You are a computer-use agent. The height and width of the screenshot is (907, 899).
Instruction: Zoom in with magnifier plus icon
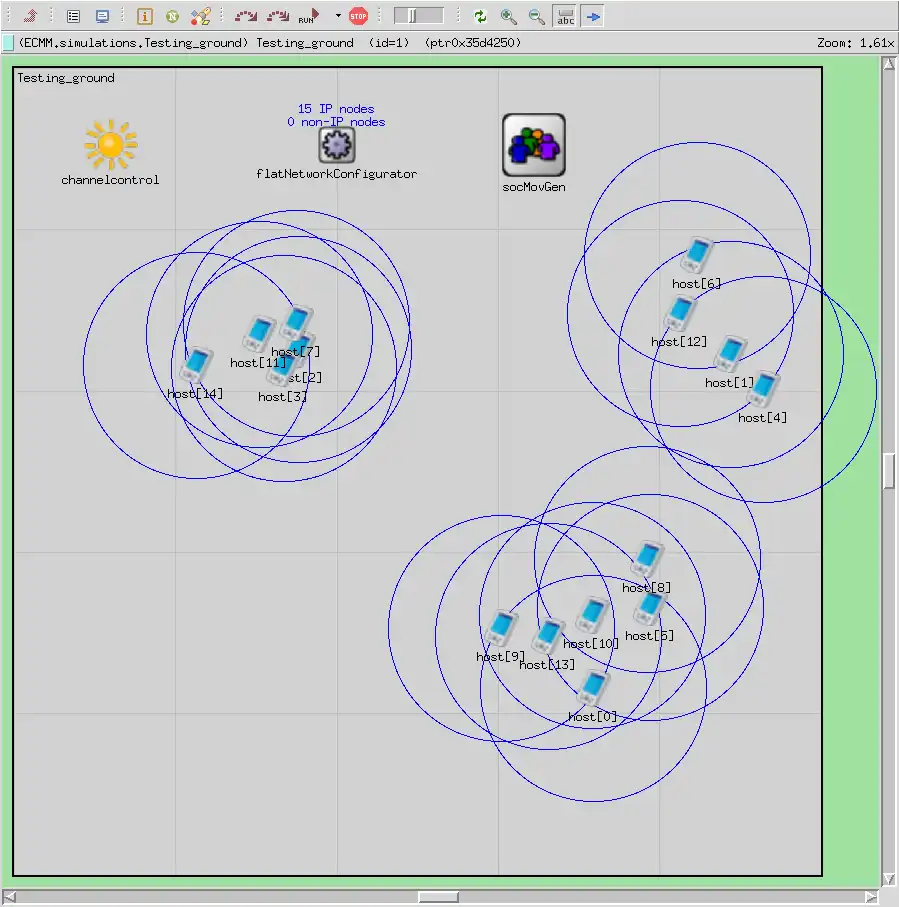[509, 16]
